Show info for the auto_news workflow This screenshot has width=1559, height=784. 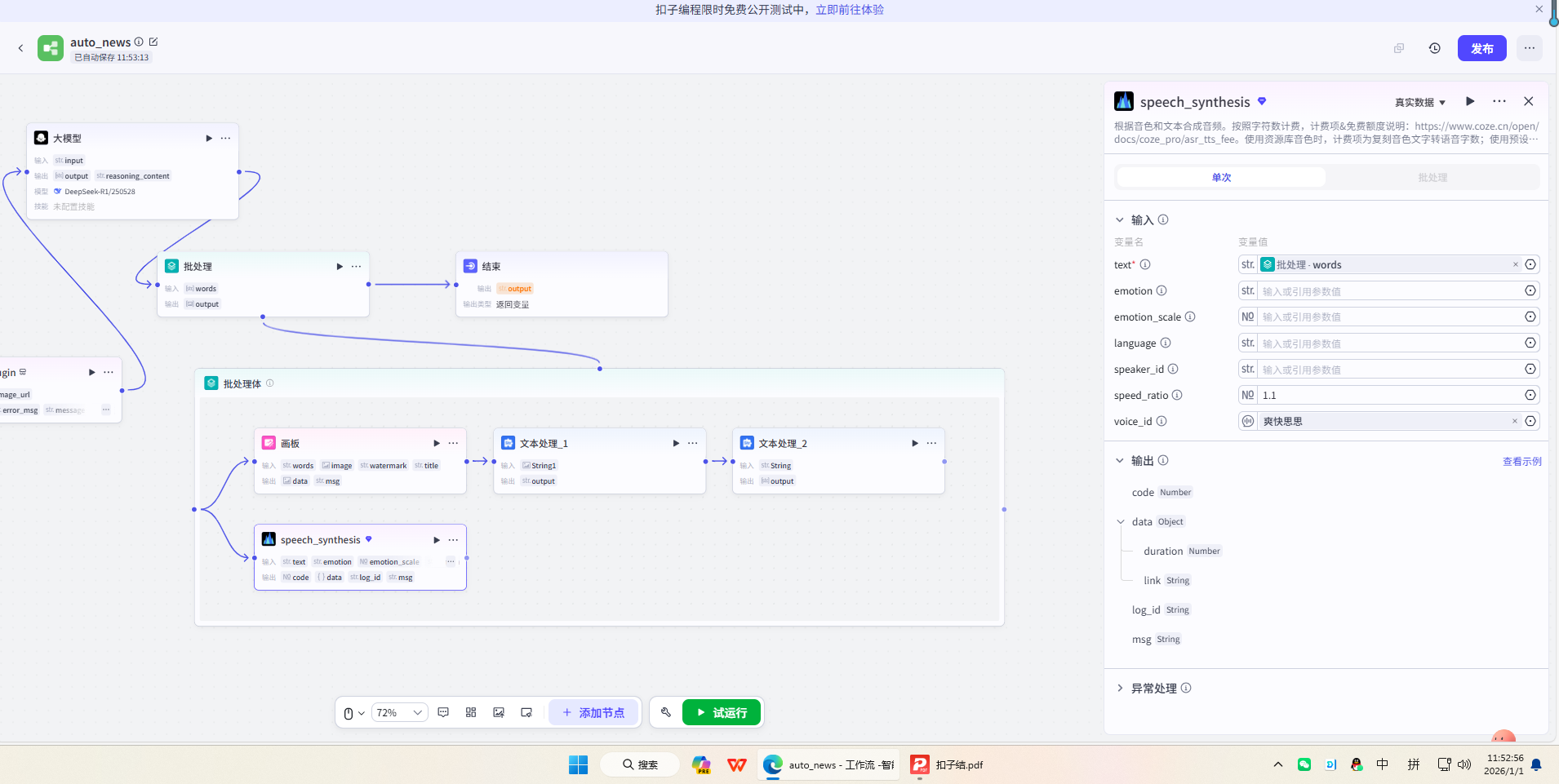click(139, 42)
